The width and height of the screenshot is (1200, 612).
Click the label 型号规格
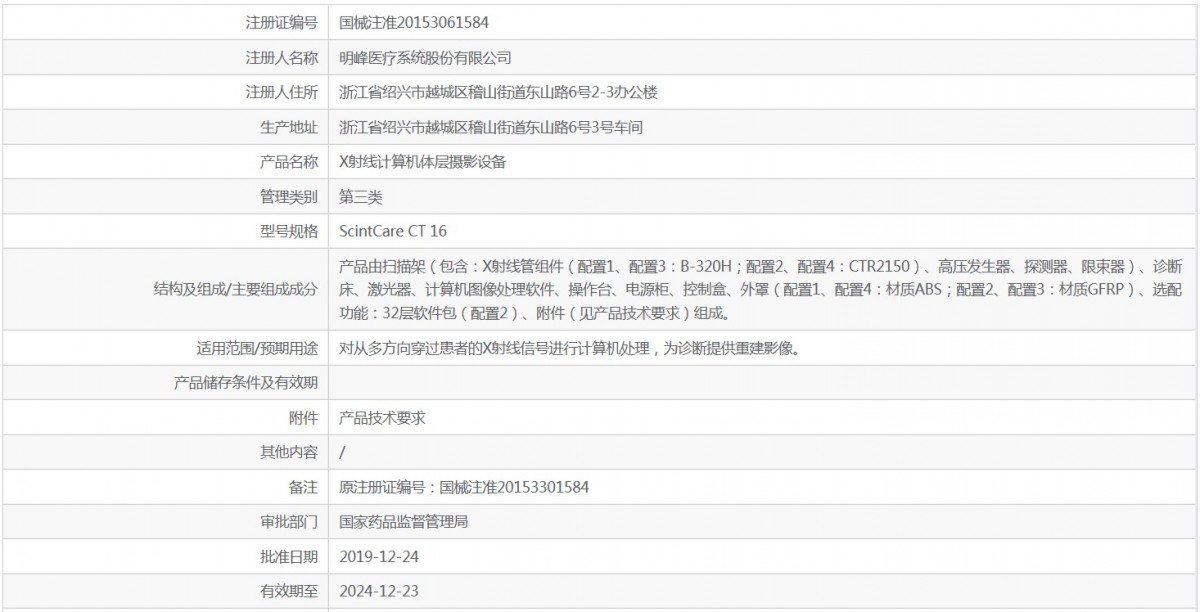click(288, 231)
